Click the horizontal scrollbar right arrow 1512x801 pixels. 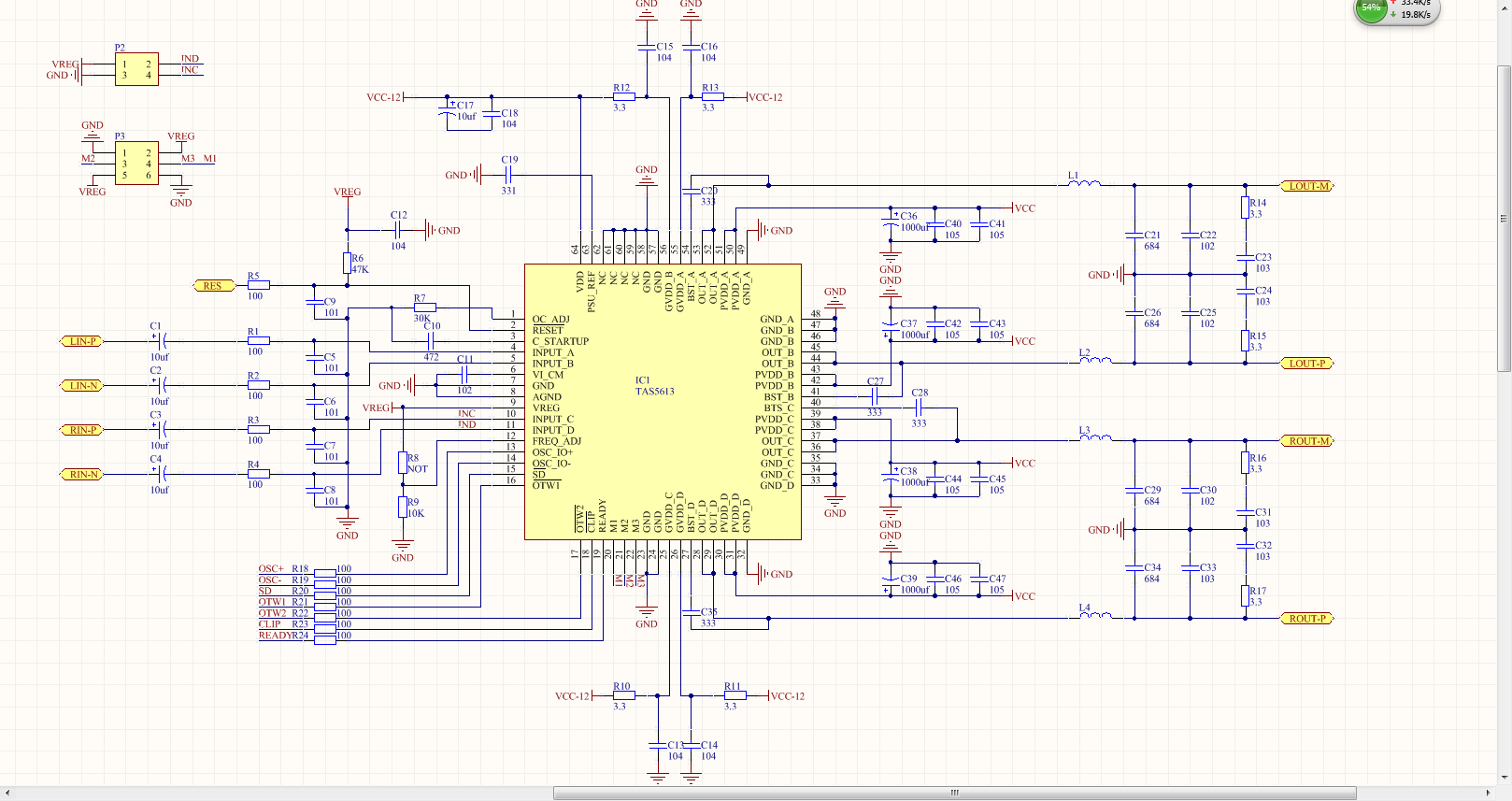point(1489,793)
